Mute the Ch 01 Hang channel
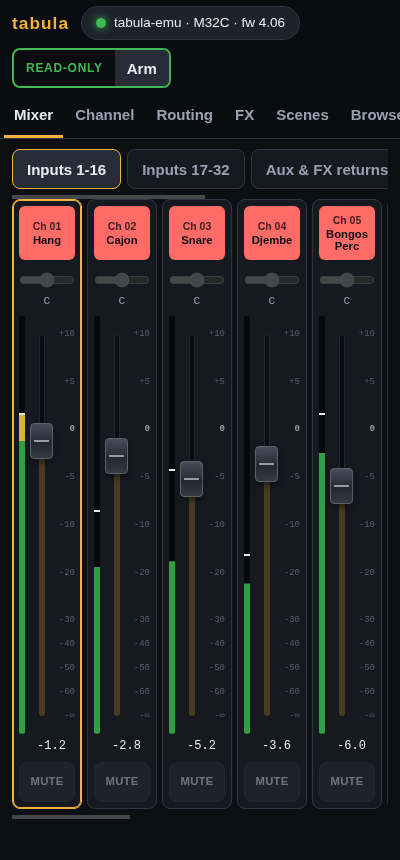The width and height of the screenshot is (400, 860). point(47,782)
